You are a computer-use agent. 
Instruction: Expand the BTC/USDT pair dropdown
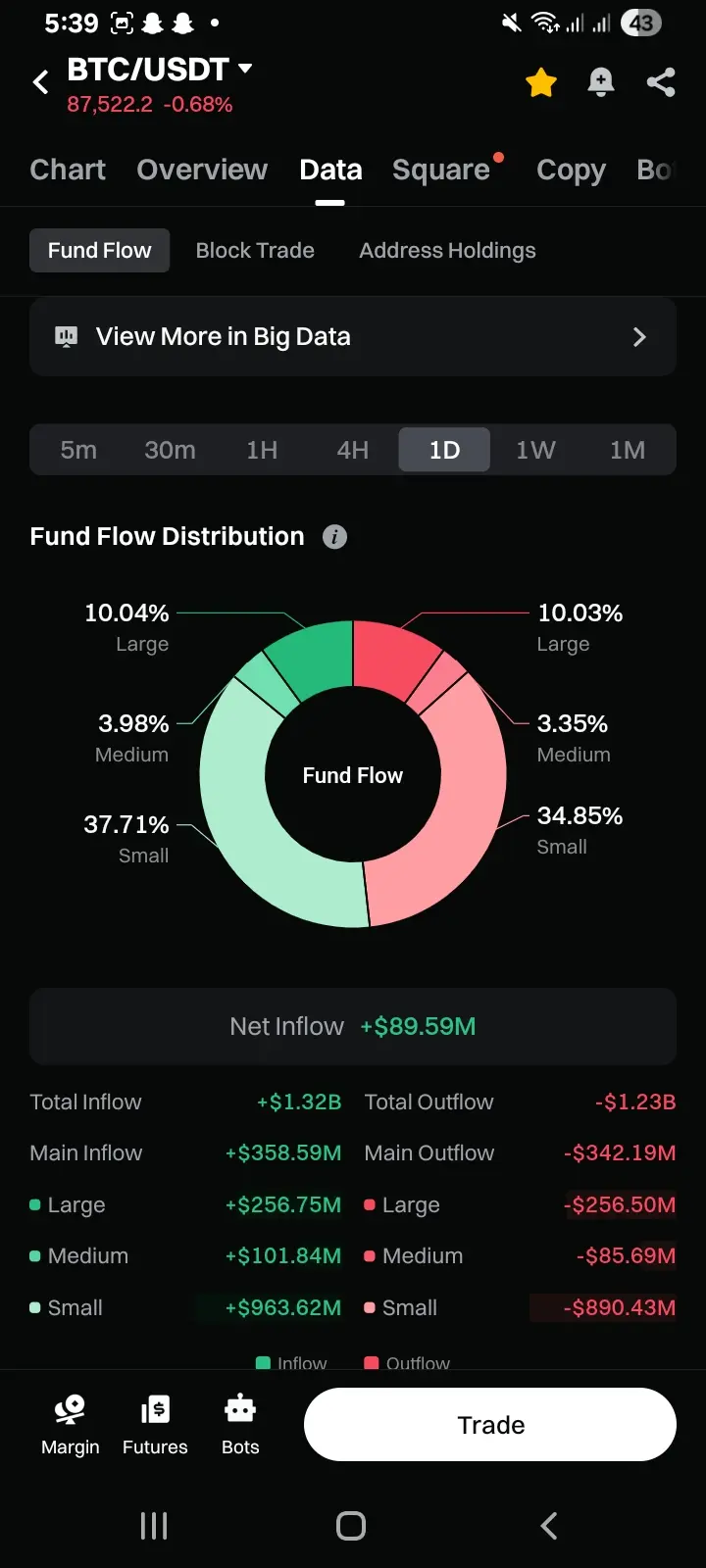pyautogui.click(x=245, y=69)
